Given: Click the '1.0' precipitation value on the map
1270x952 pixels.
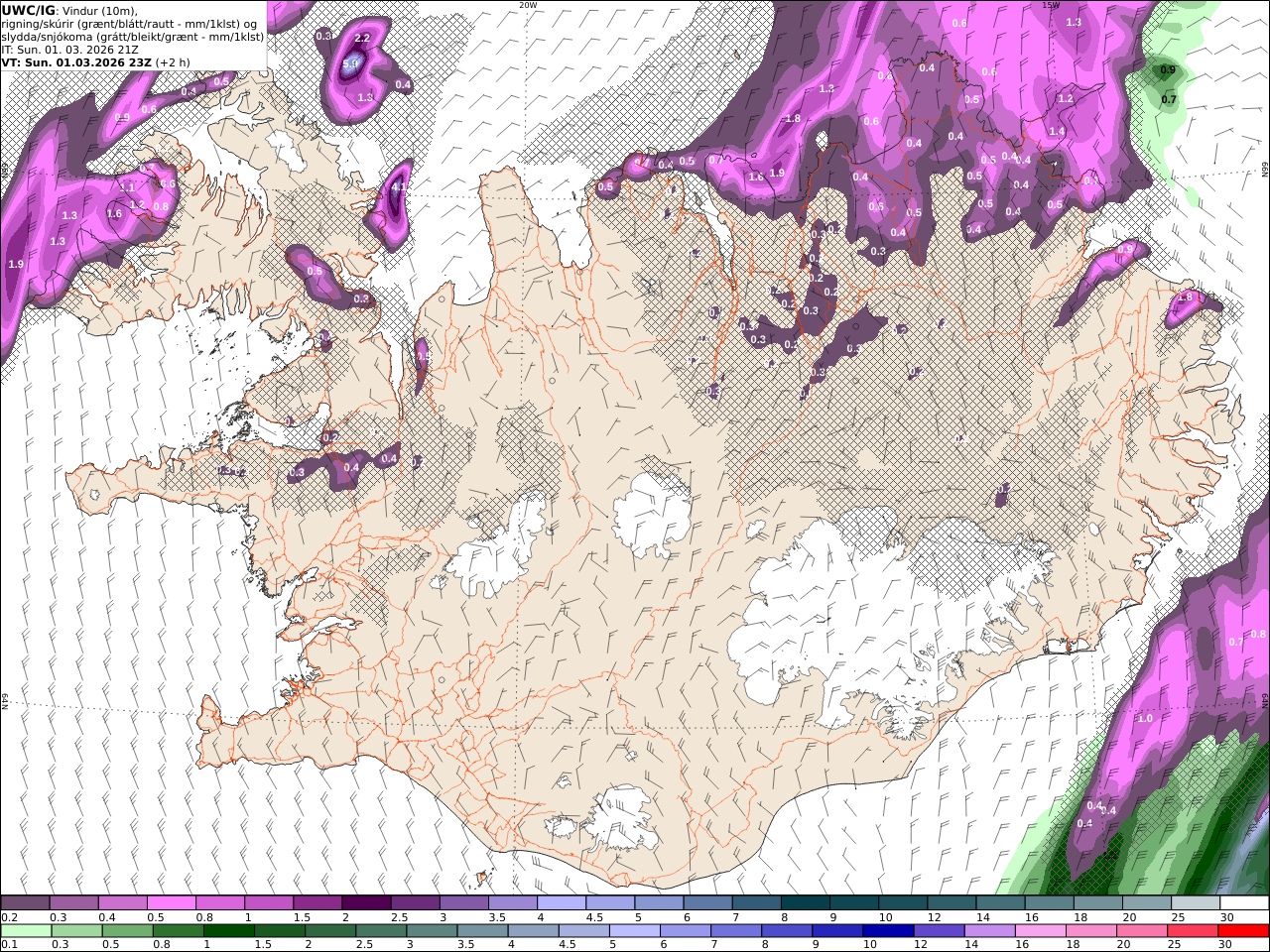Looking at the screenshot, I should [1145, 718].
